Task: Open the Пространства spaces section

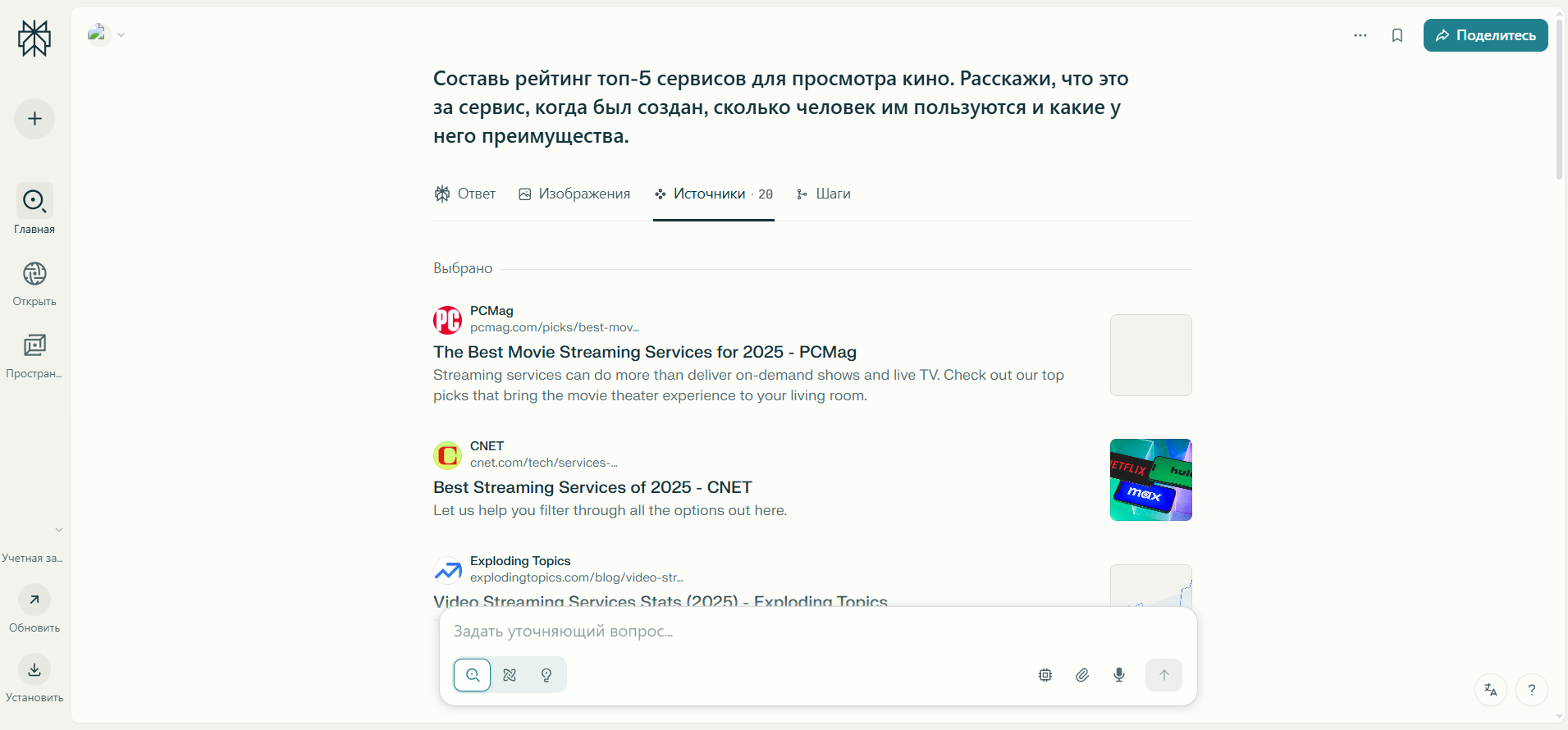Action: click(x=34, y=355)
